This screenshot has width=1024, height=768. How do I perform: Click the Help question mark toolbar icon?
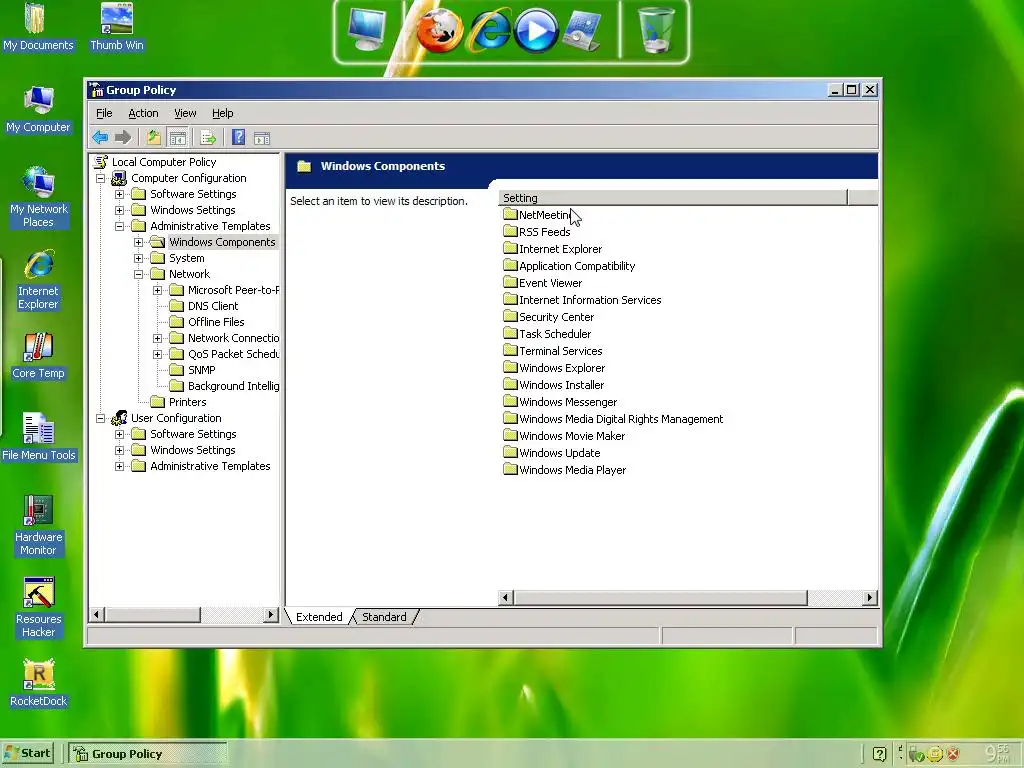pos(238,137)
